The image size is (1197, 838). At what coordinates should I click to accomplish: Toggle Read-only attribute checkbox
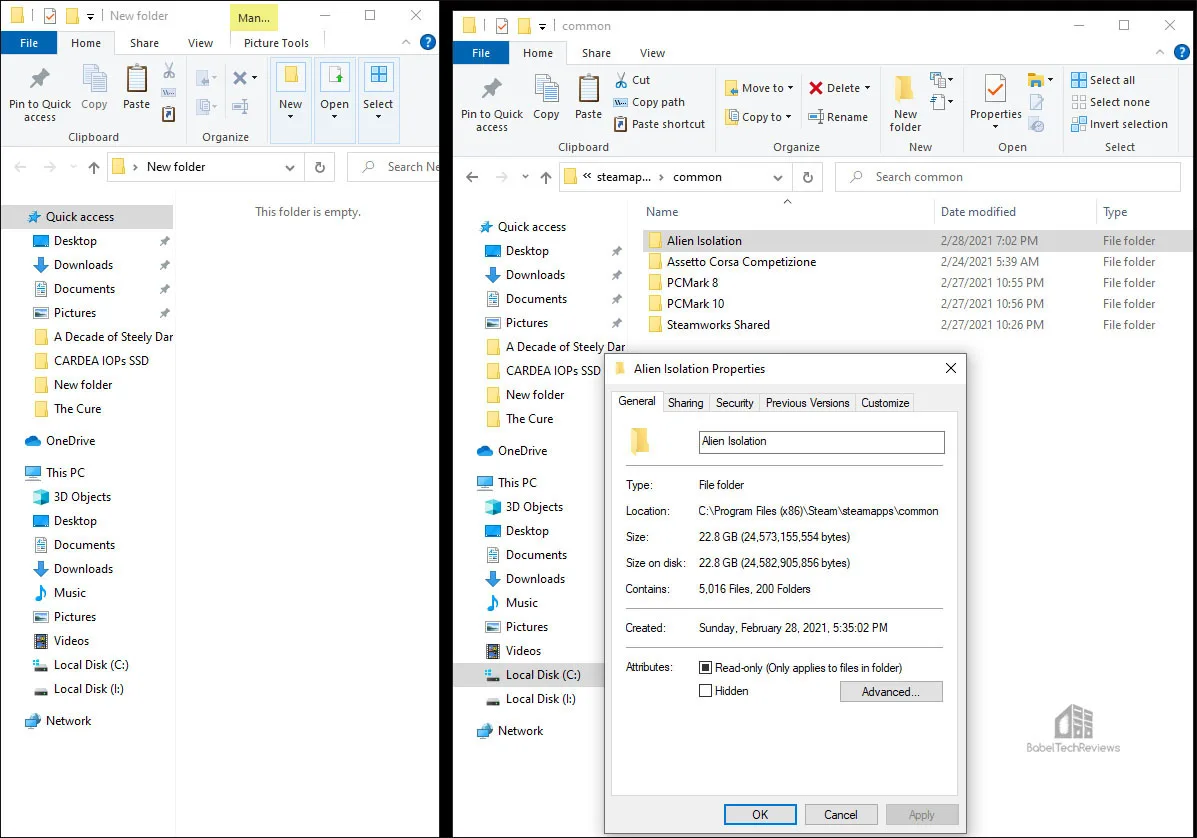tap(705, 668)
